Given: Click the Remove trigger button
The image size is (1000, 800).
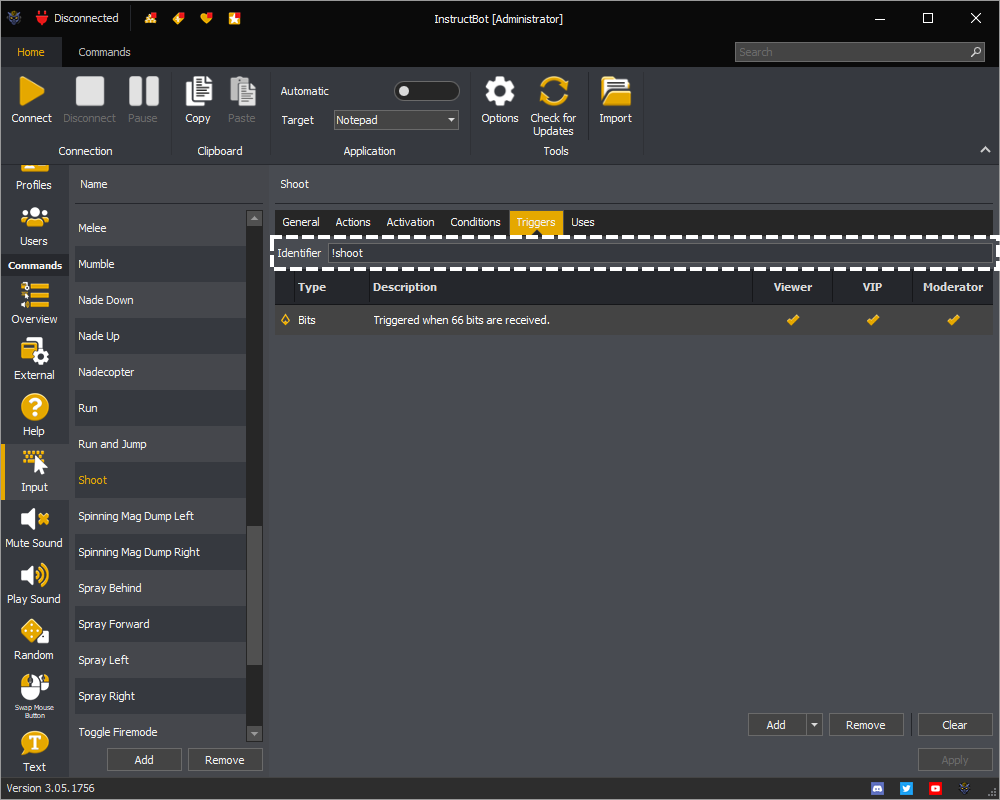Looking at the screenshot, I should click(865, 725).
